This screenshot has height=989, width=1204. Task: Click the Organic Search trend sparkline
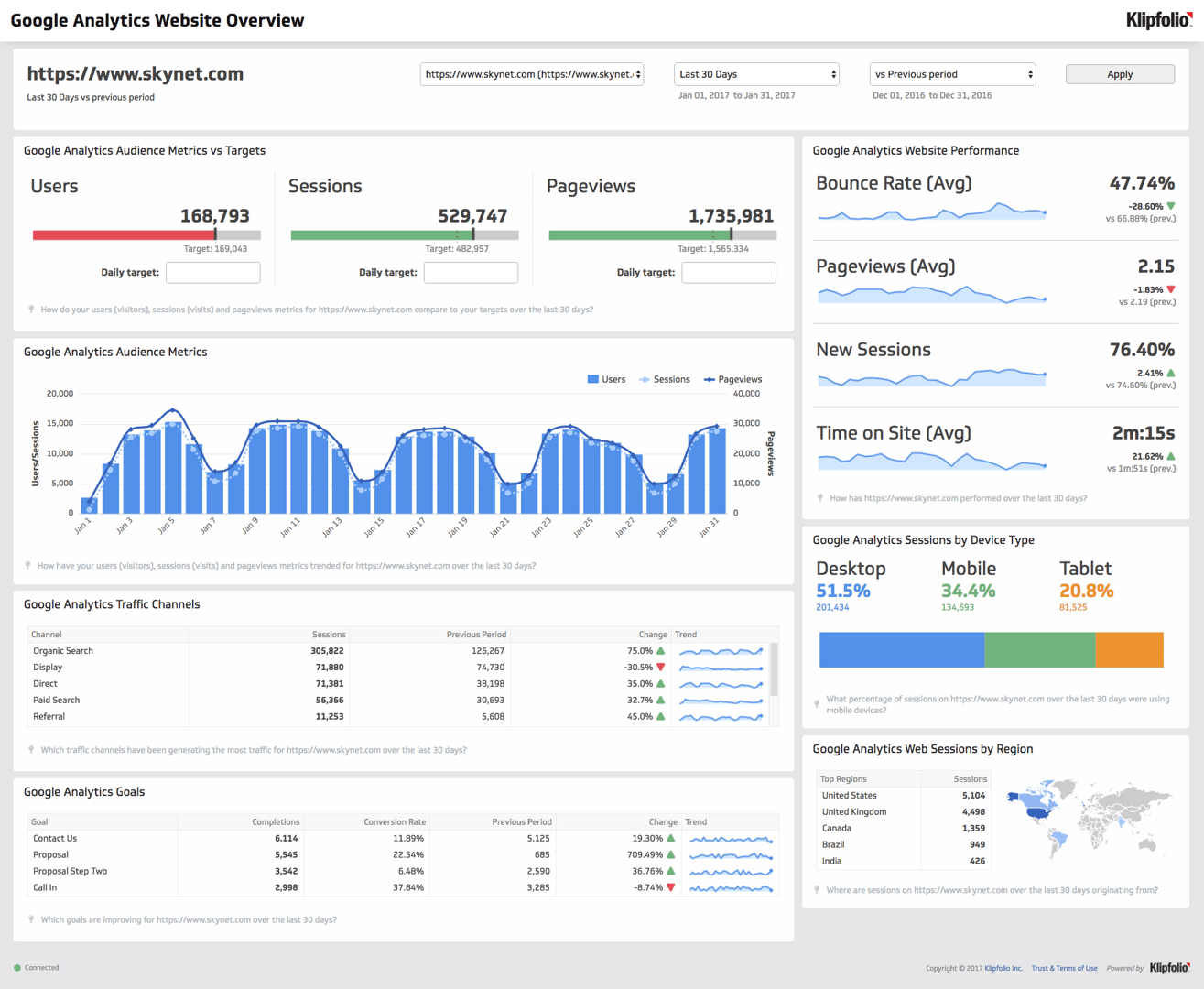(721, 650)
